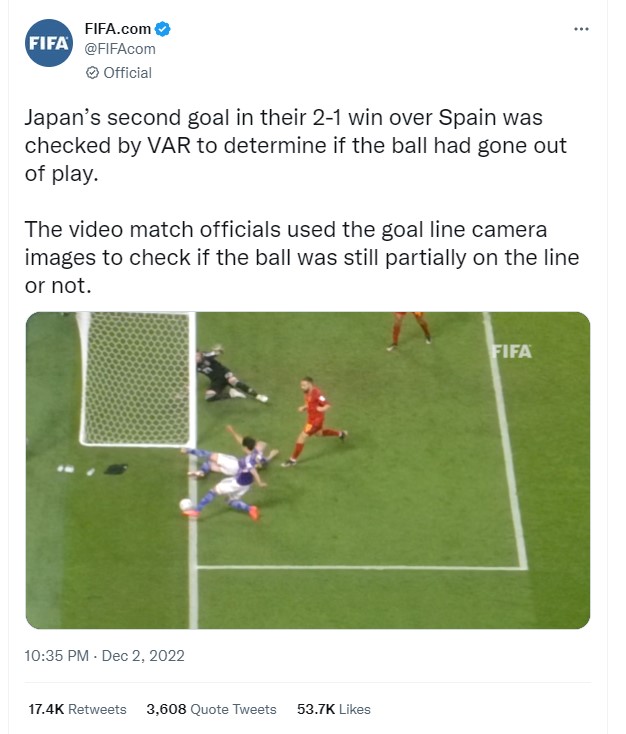
Task: Click the blue verified badge icon
Action: pos(162,29)
